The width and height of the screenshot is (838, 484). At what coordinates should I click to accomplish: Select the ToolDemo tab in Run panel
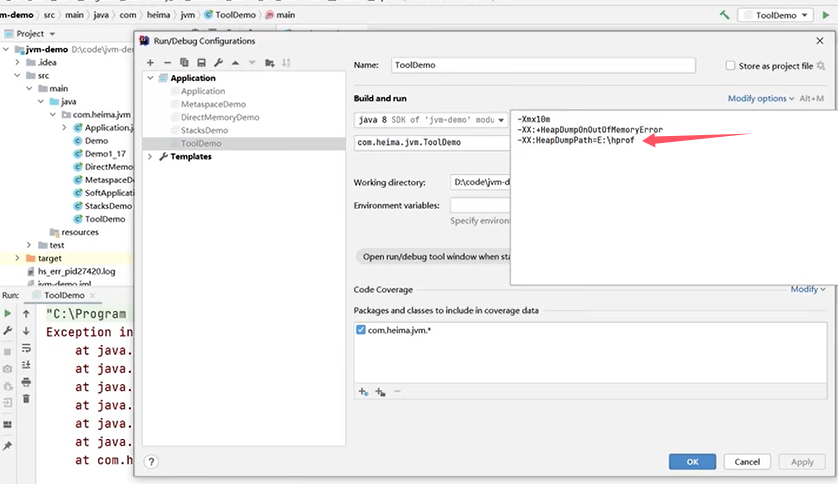[x=64, y=295]
